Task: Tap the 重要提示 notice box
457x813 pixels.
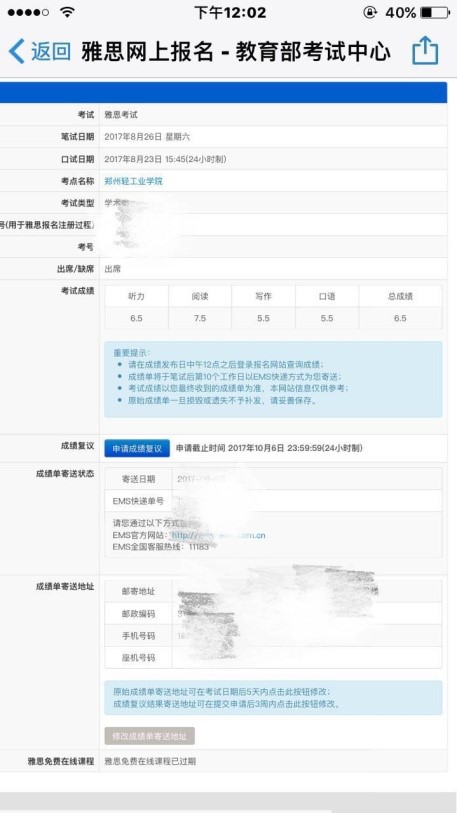Action: pyautogui.click(x=273, y=379)
